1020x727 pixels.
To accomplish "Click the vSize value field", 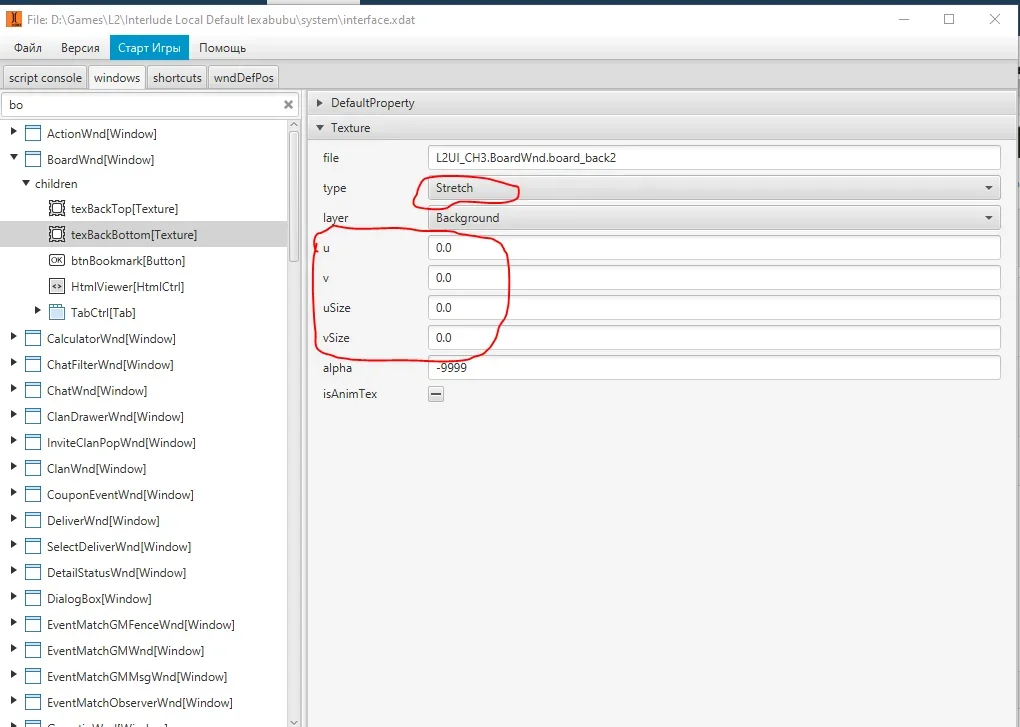I will (714, 337).
